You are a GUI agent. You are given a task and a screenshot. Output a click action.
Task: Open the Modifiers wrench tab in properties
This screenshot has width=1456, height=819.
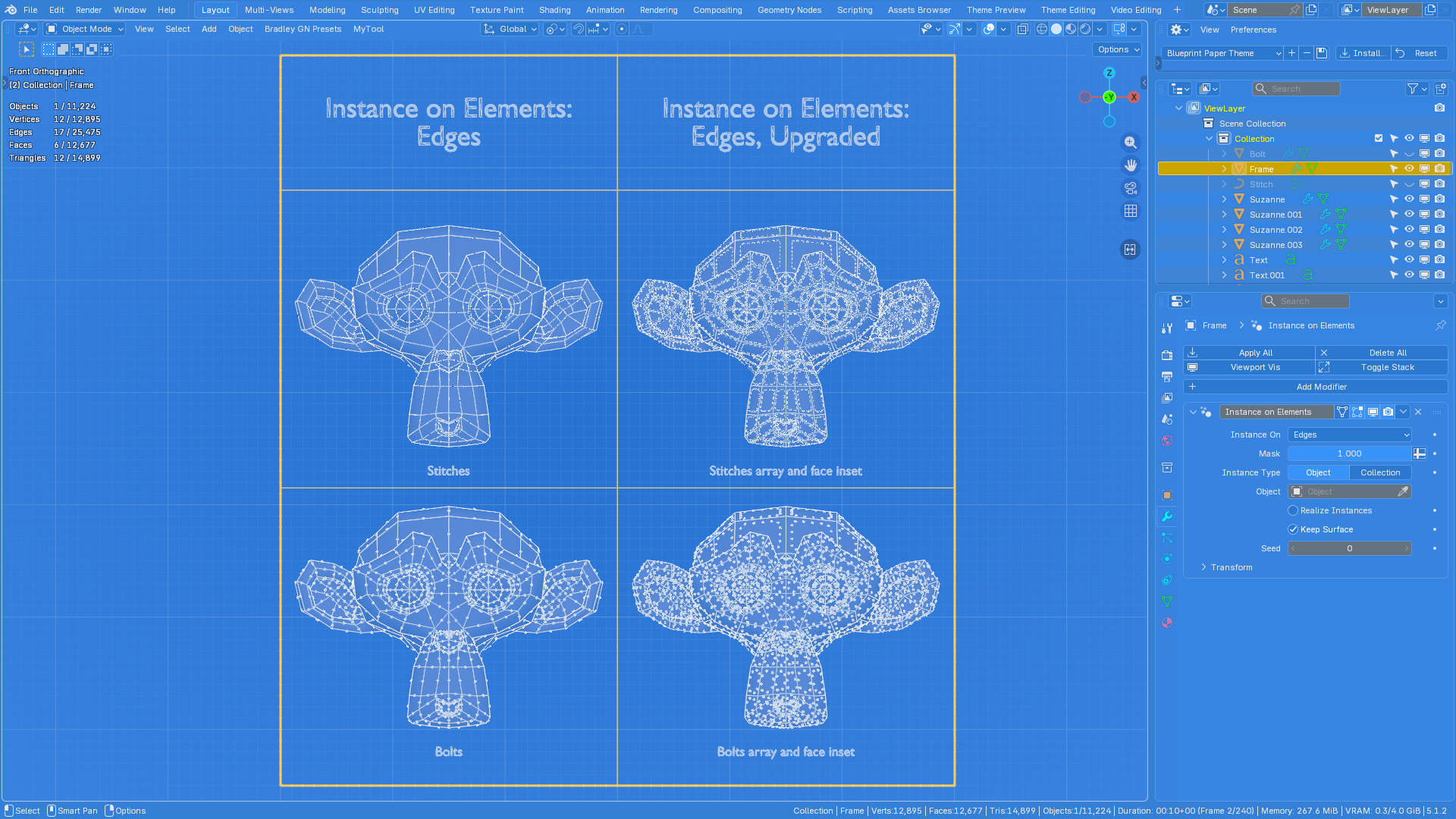[1167, 516]
